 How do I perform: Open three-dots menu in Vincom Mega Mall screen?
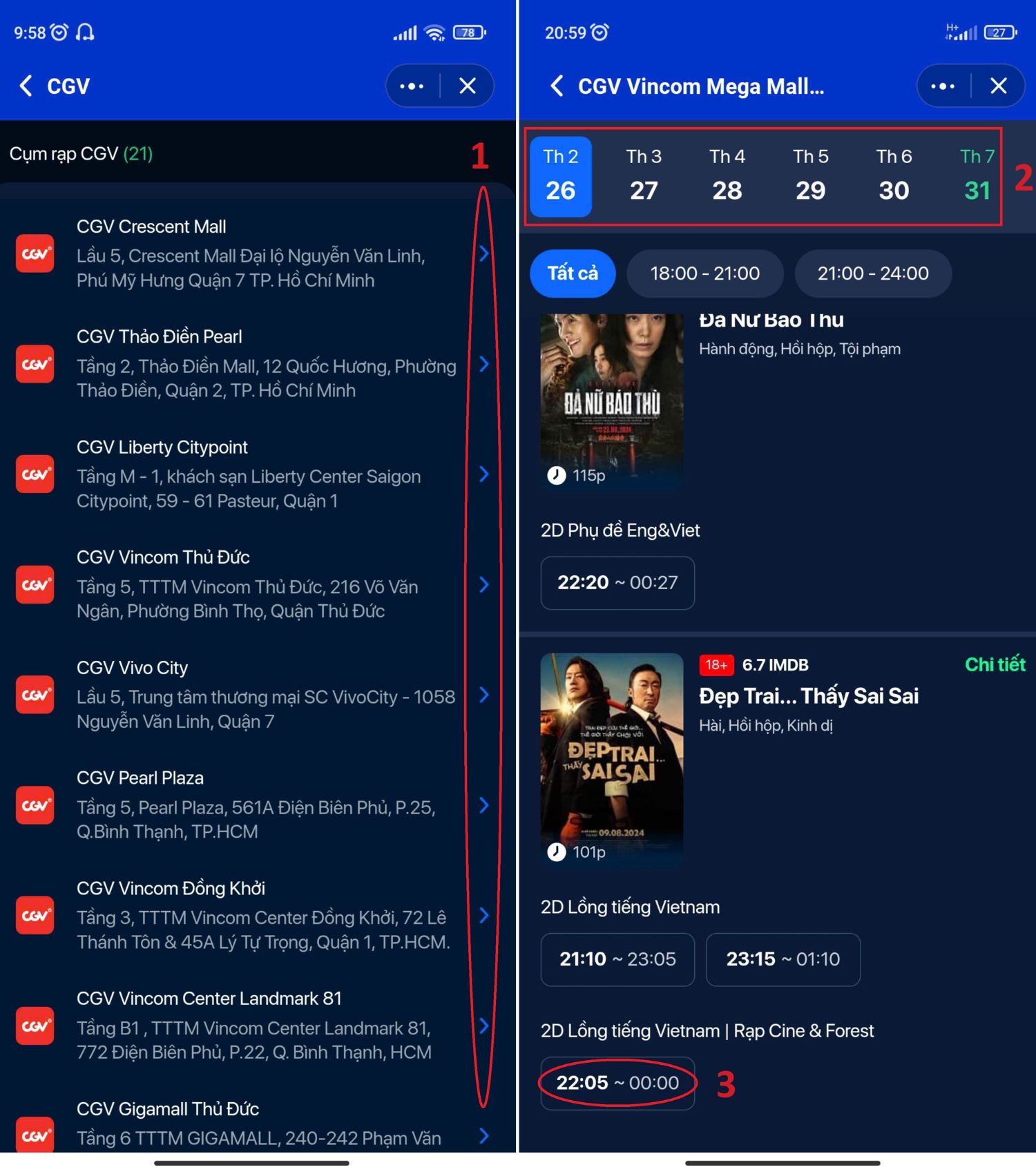tap(943, 86)
